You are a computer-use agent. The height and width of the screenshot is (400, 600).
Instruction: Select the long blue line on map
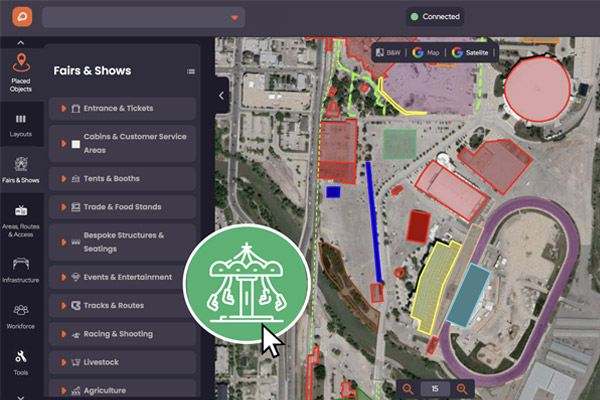[374, 222]
